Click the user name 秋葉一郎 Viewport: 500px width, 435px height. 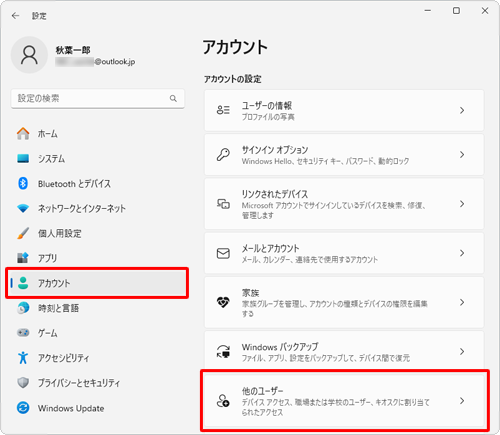click(73, 50)
